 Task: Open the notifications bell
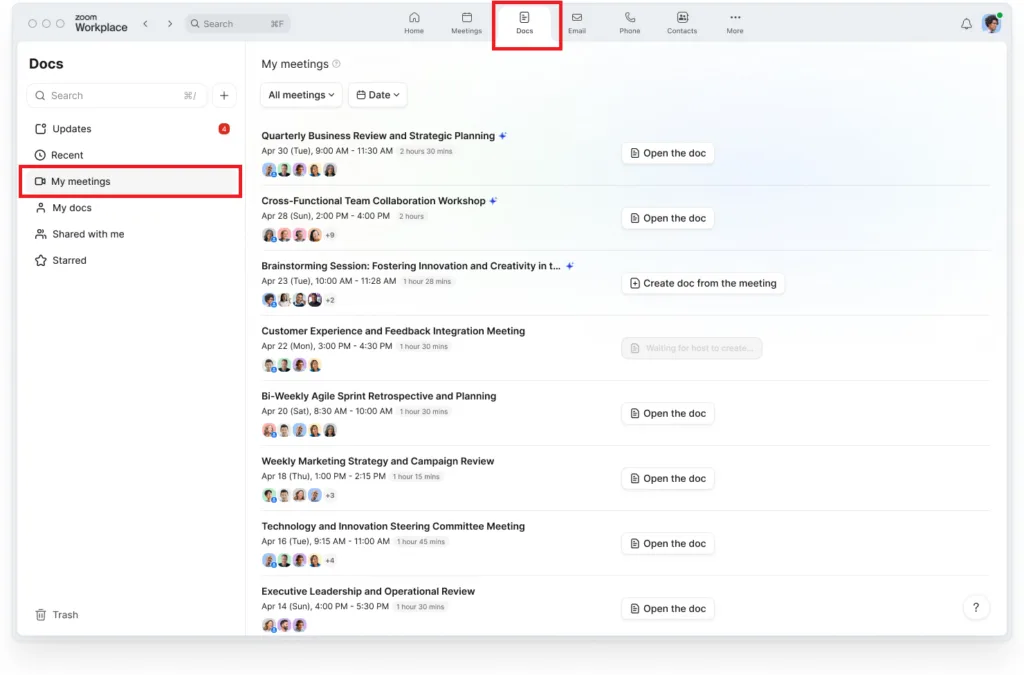coord(965,23)
